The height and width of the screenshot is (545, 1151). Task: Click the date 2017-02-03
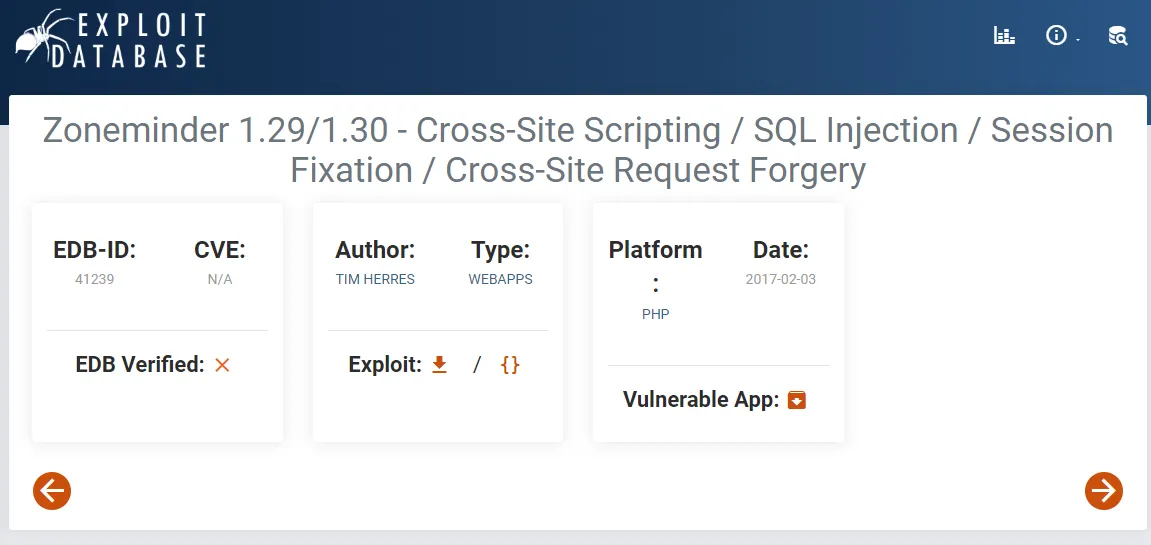(x=780, y=279)
